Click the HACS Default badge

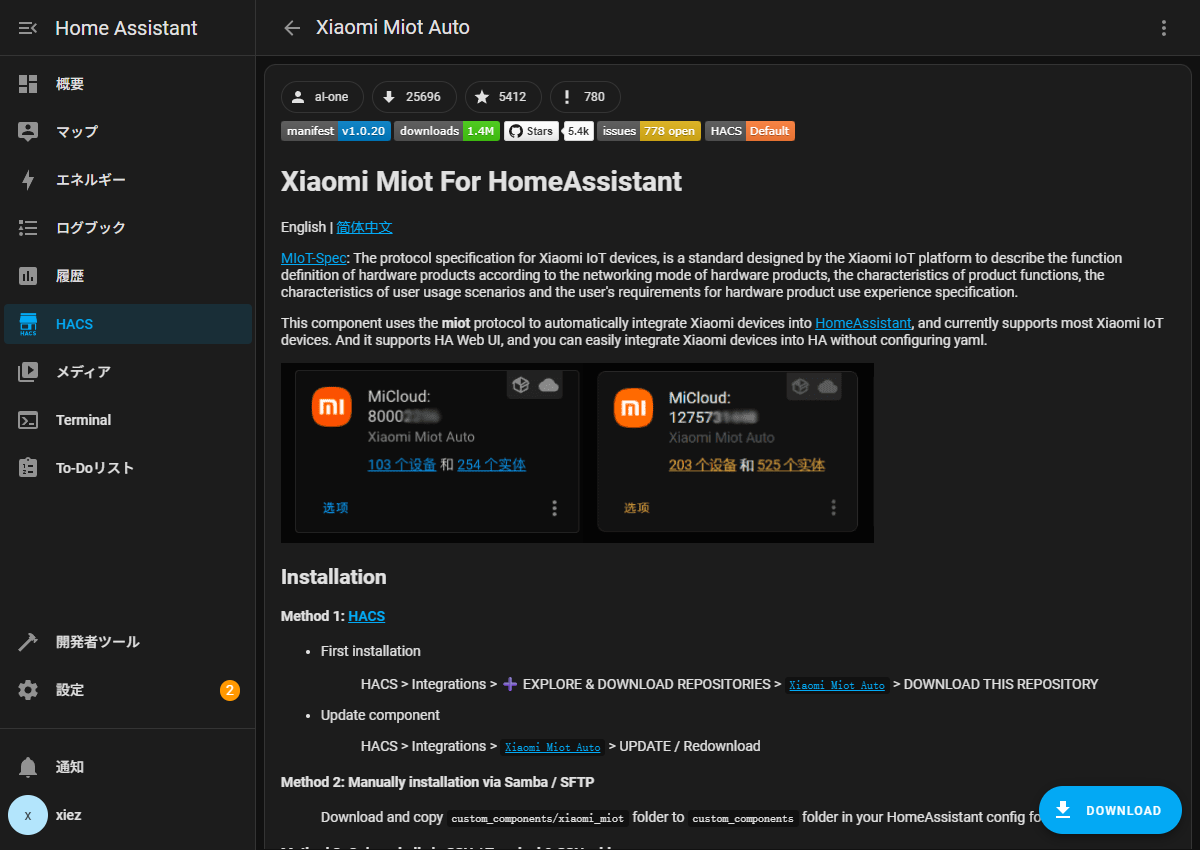point(750,131)
